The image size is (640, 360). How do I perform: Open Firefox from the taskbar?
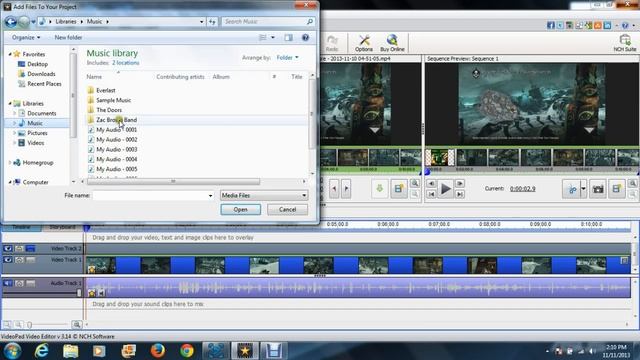coord(158,351)
